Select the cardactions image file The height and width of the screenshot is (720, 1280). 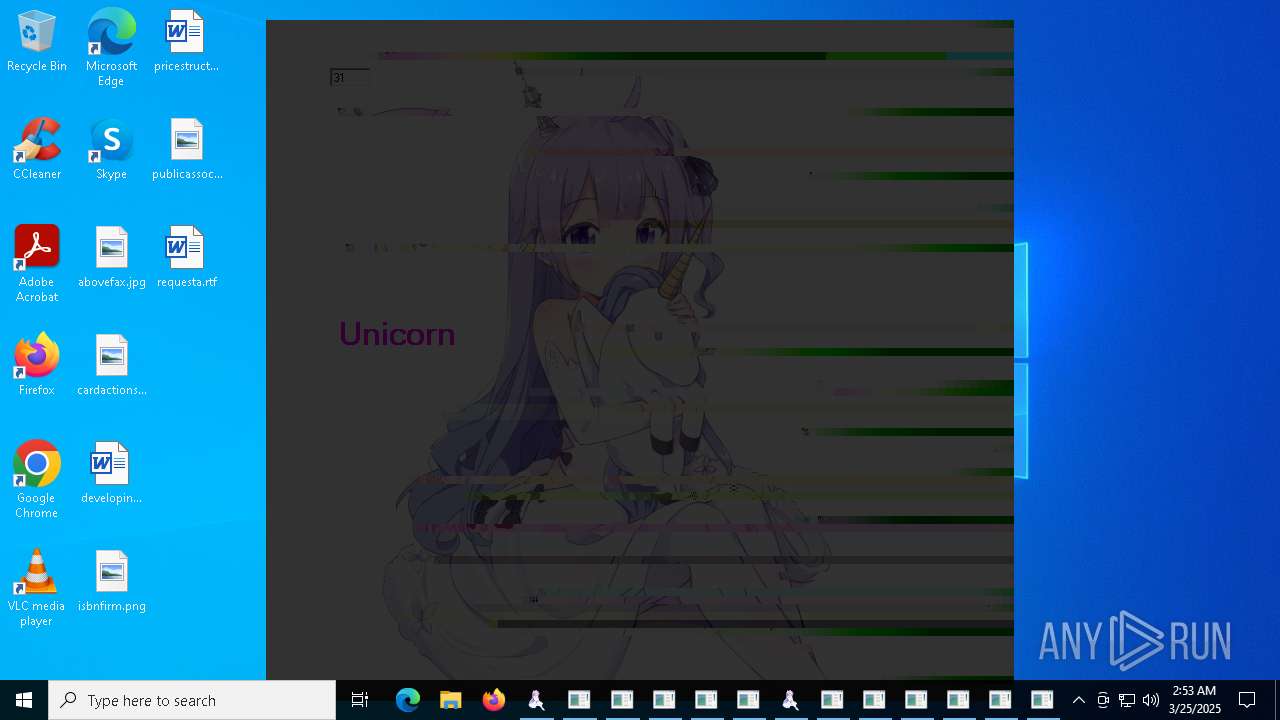point(112,366)
